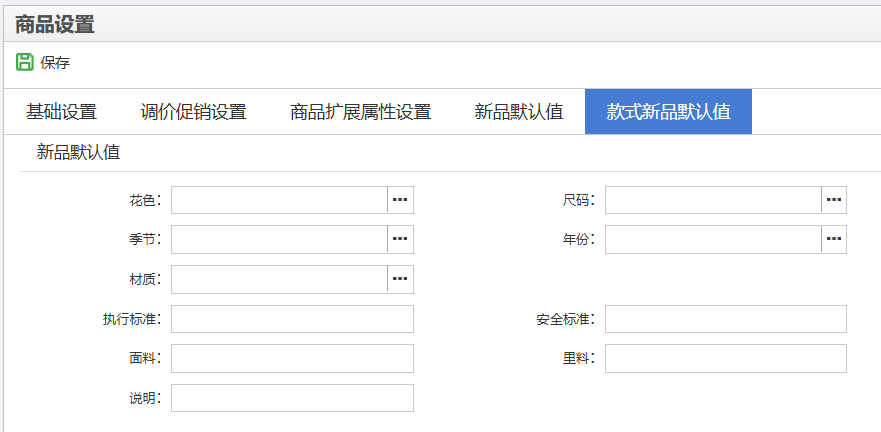Click the 执行标准 input field
The width and height of the screenshot is (881, 432).
292,319
